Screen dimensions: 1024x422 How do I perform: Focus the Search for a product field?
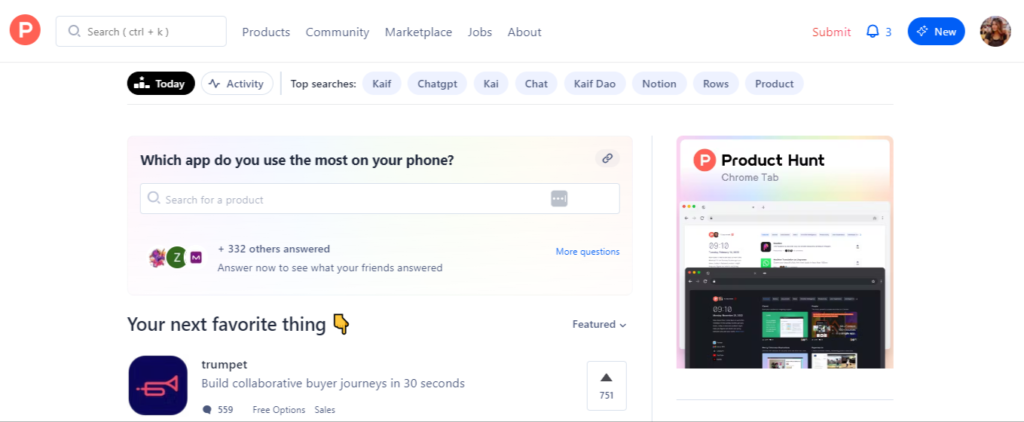coord(379,199)
